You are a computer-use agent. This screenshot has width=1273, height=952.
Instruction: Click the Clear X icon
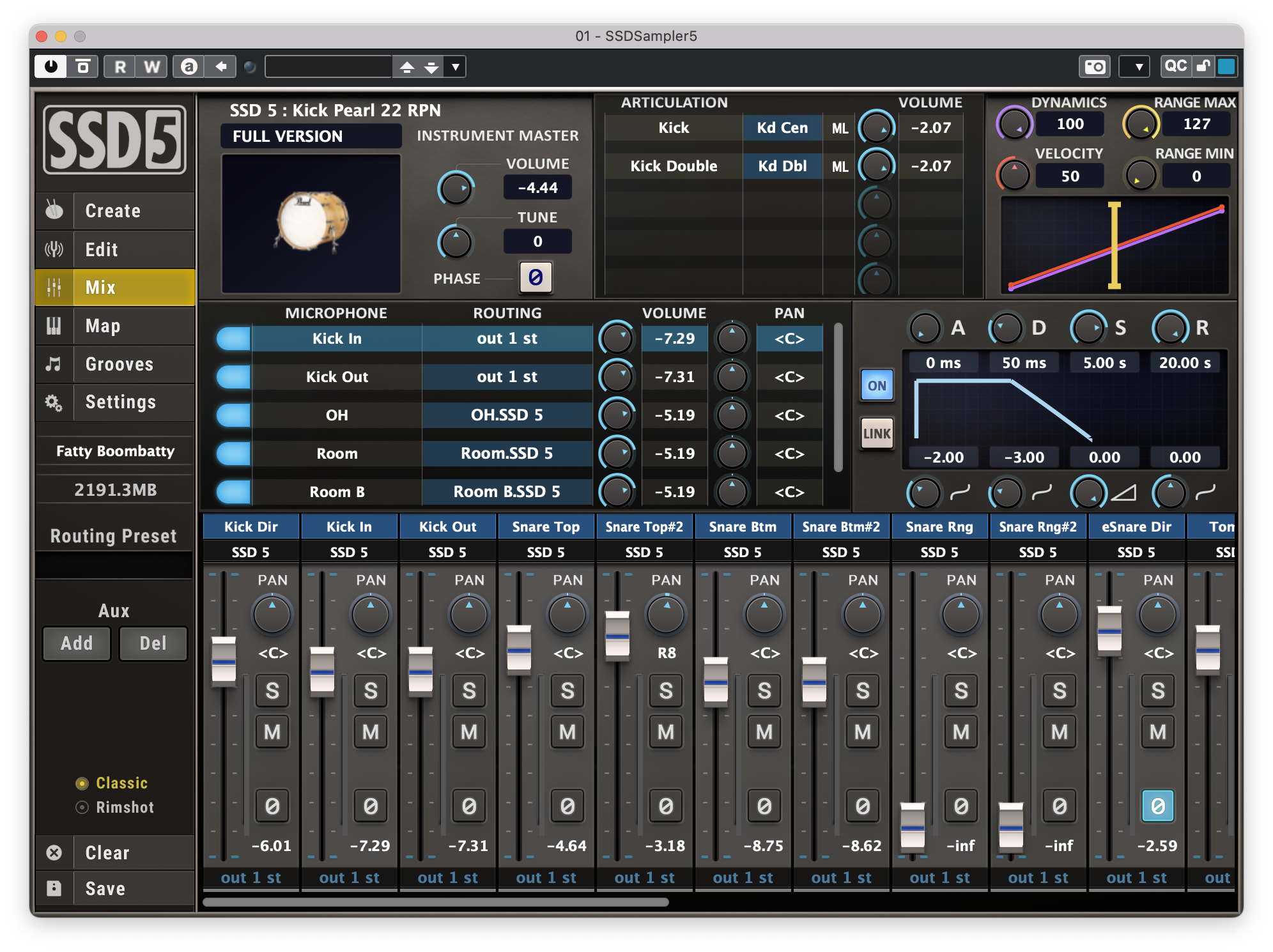[x=54, y=853]
